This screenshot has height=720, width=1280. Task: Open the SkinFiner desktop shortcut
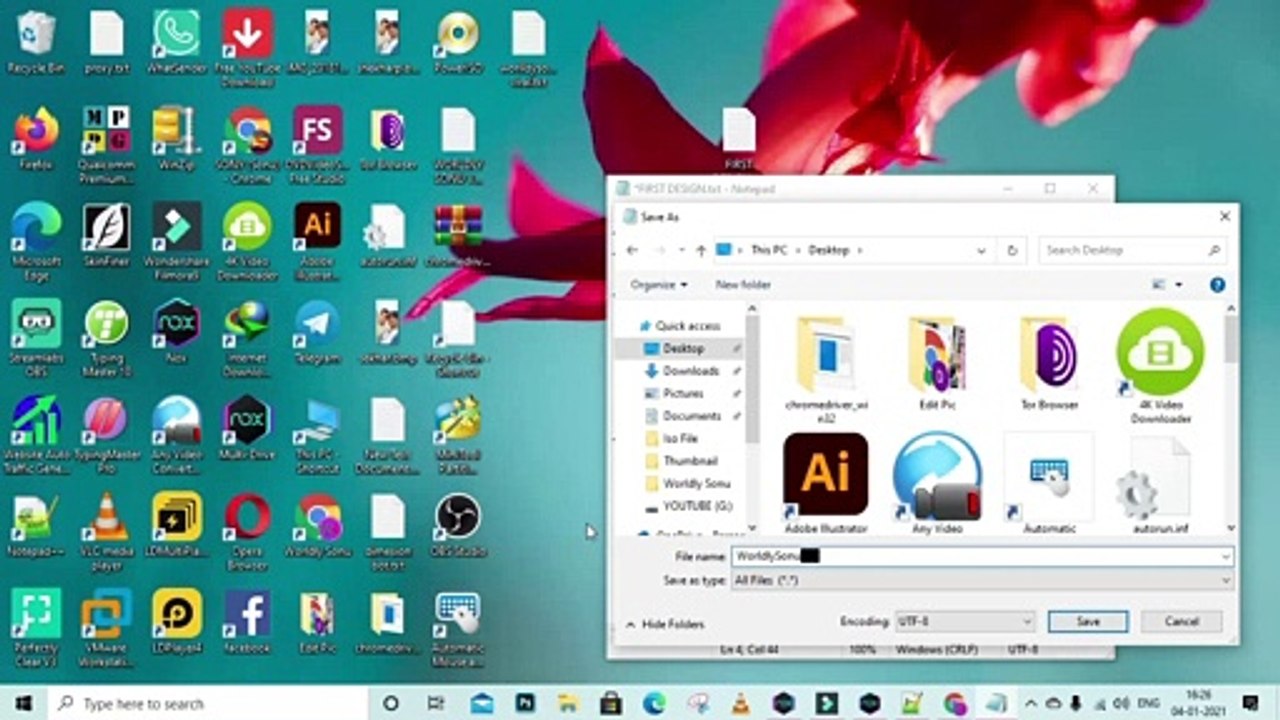point(106,235)
